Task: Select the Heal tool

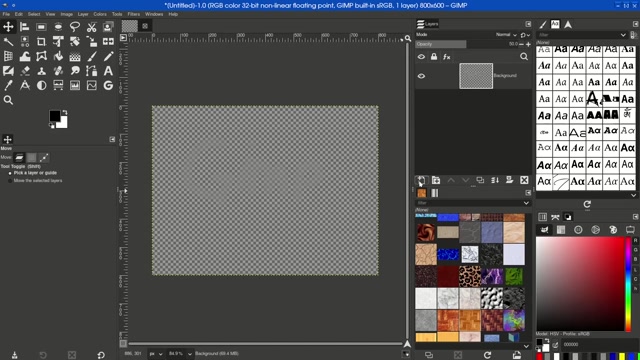Action: pyautogui.click(x=58, y=71)
